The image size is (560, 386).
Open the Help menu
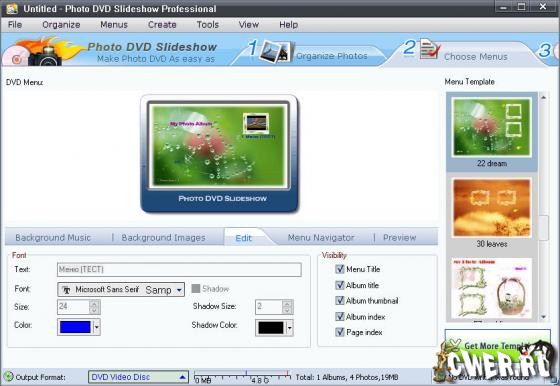(x=289, y=25)
